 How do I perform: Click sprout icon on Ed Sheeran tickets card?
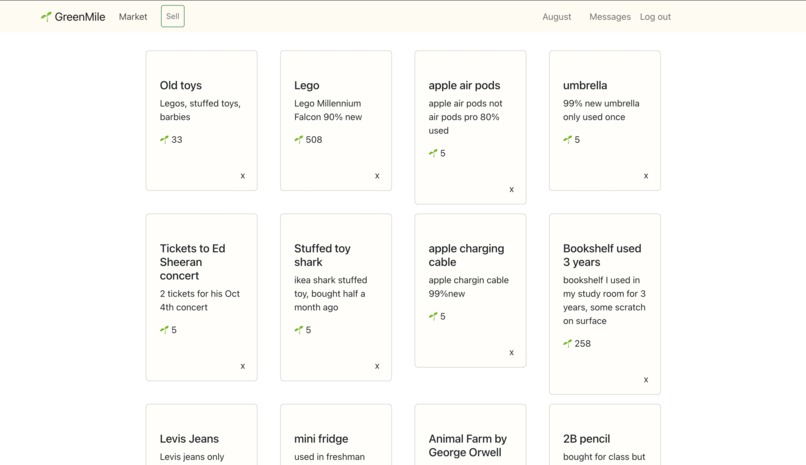[x=164, y=329]
